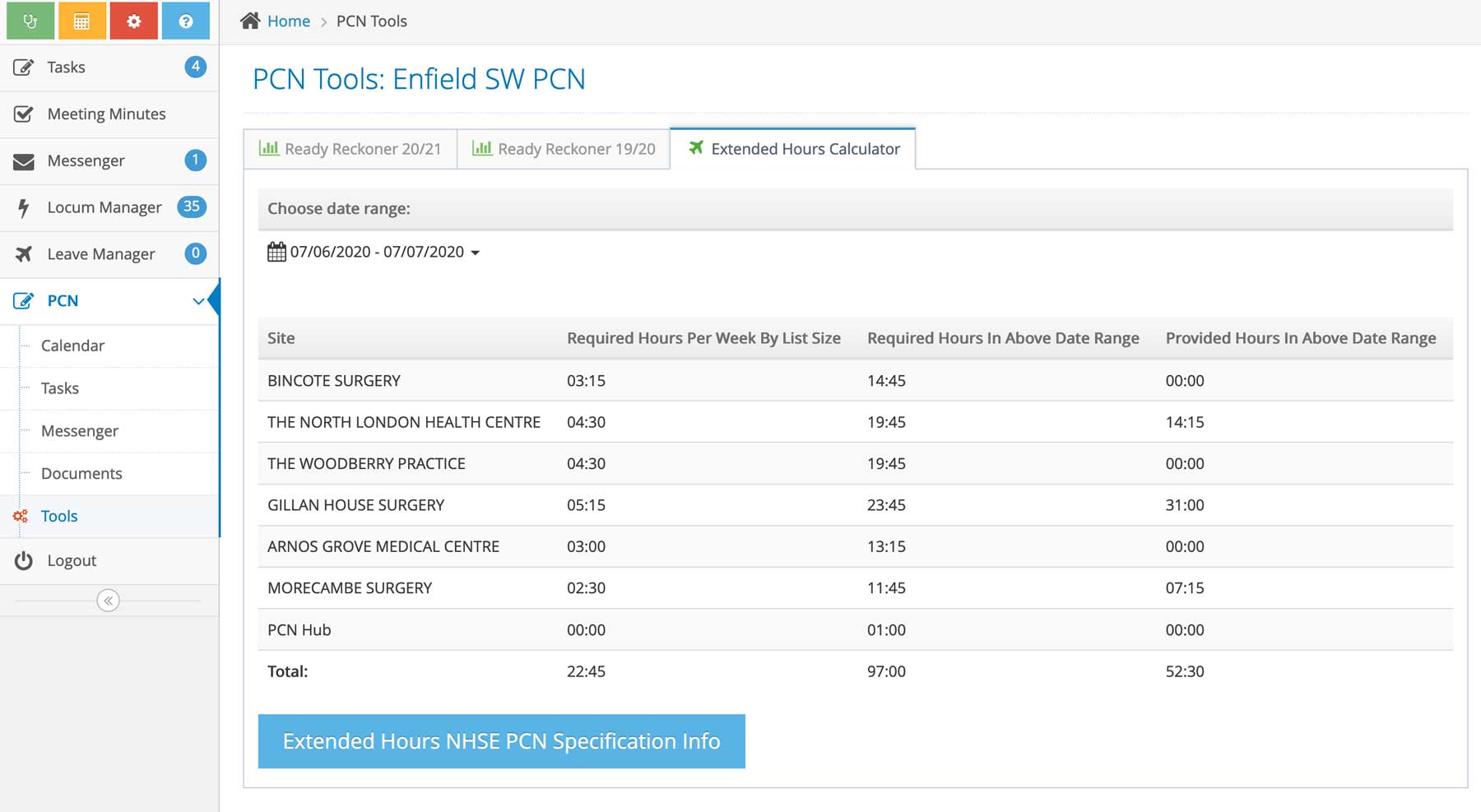Open the red settings gear button
Image resolution: width=1481 pixels, height=812 pixels.
(133, 21)
